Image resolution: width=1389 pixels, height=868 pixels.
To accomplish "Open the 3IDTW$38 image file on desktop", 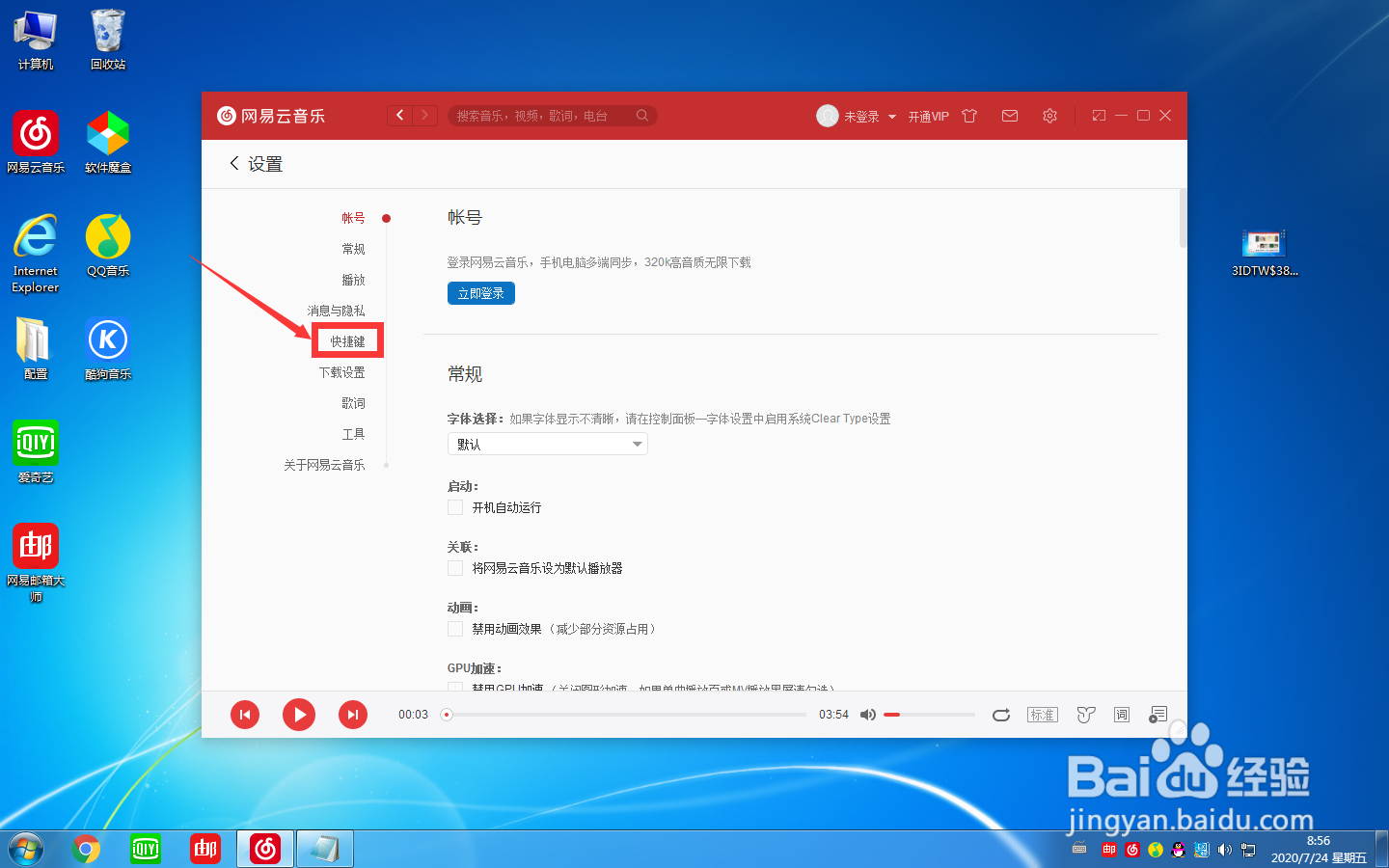I will 1265,254.
